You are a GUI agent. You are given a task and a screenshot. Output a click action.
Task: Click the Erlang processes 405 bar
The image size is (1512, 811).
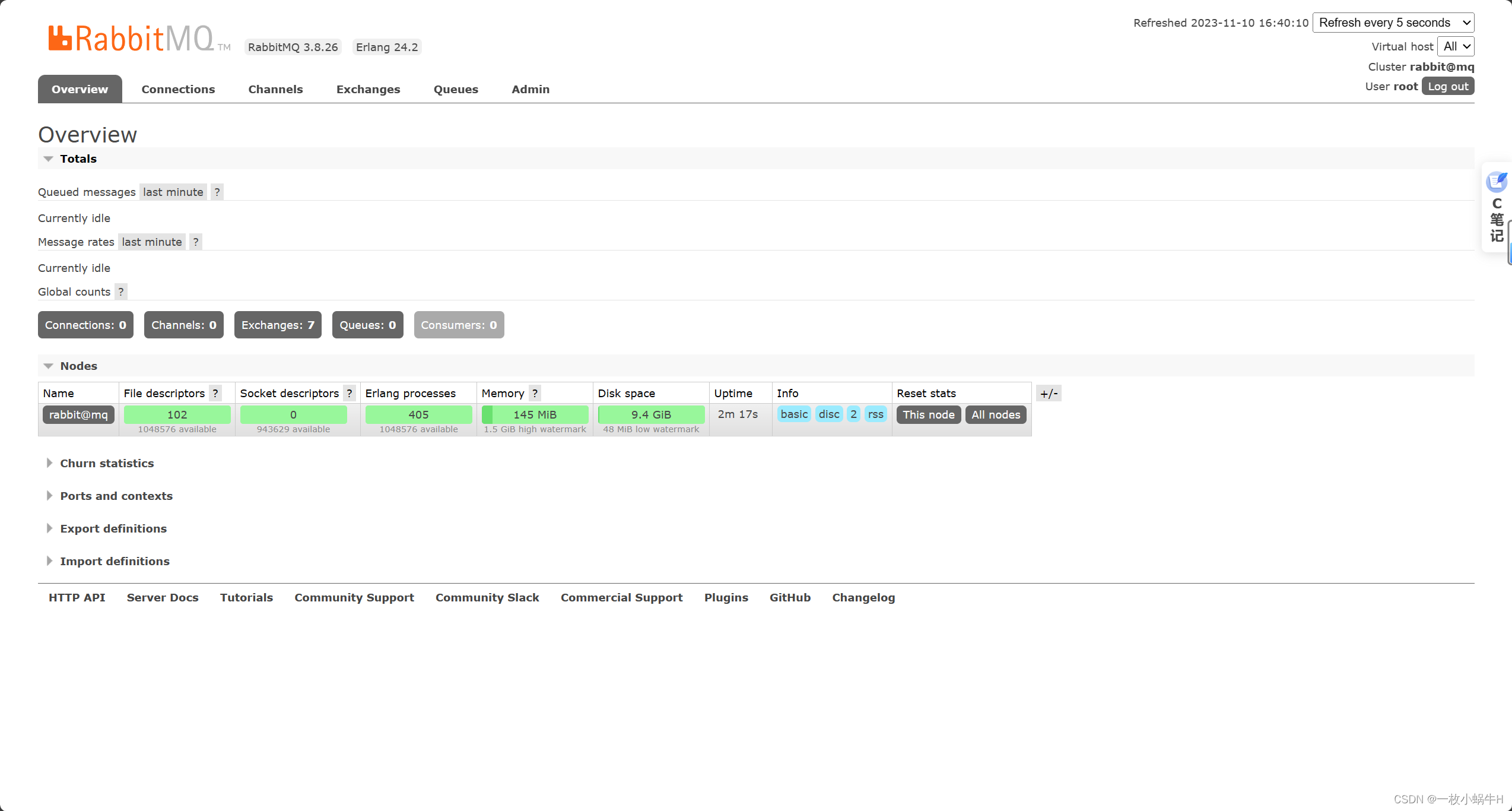click(418, 414)
